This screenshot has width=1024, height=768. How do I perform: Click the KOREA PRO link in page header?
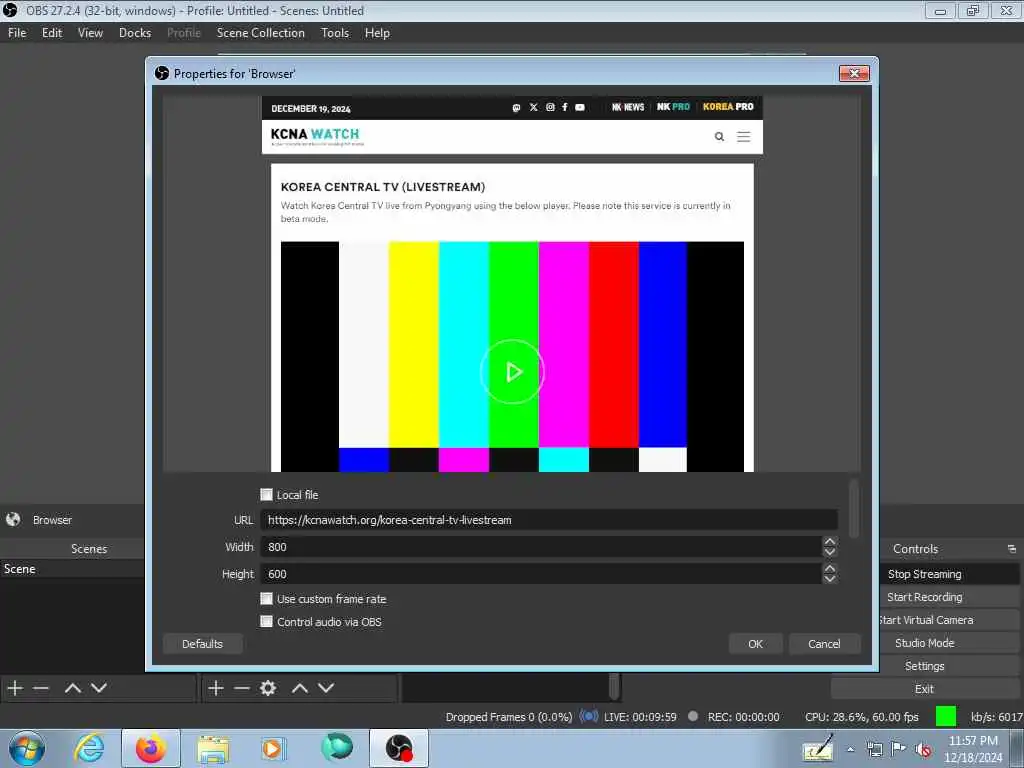pos(728,106)
